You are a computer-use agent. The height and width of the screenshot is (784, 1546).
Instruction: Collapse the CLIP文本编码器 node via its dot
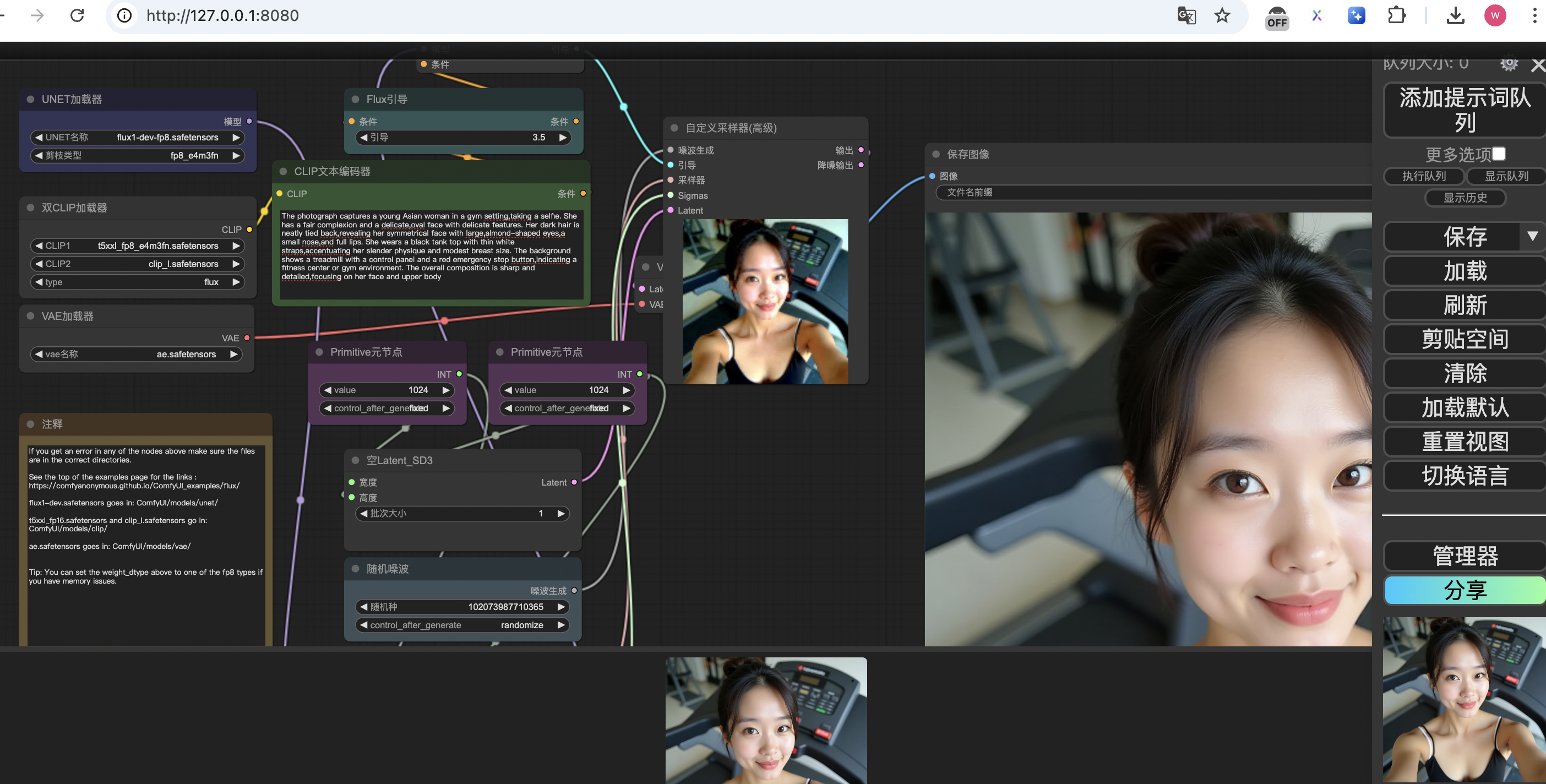[x=284, y=172]
